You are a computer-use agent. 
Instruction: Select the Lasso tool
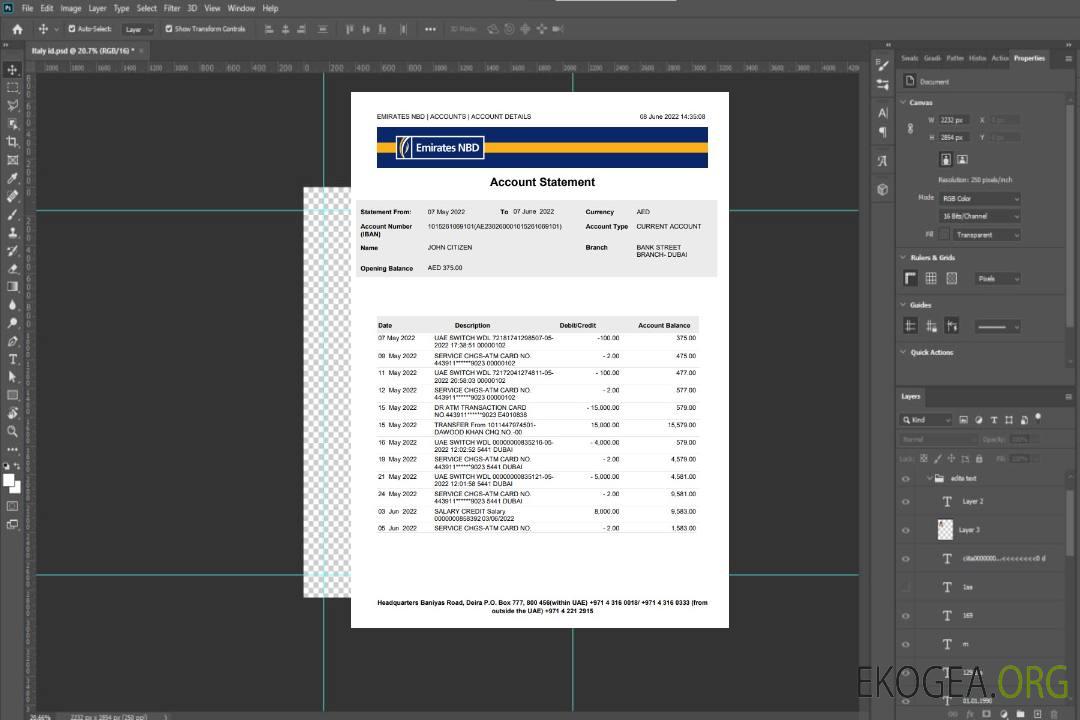[12, 105]
